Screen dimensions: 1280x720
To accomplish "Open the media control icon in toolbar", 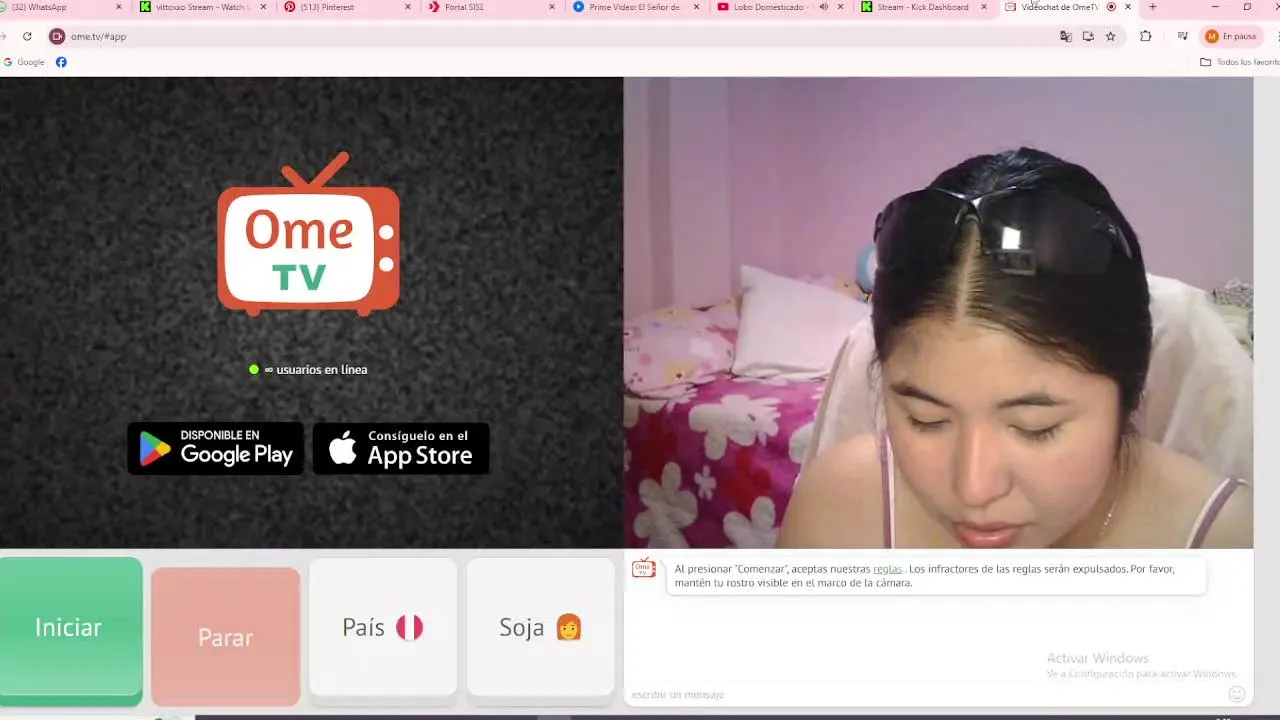I will (x=1183, y=36).
